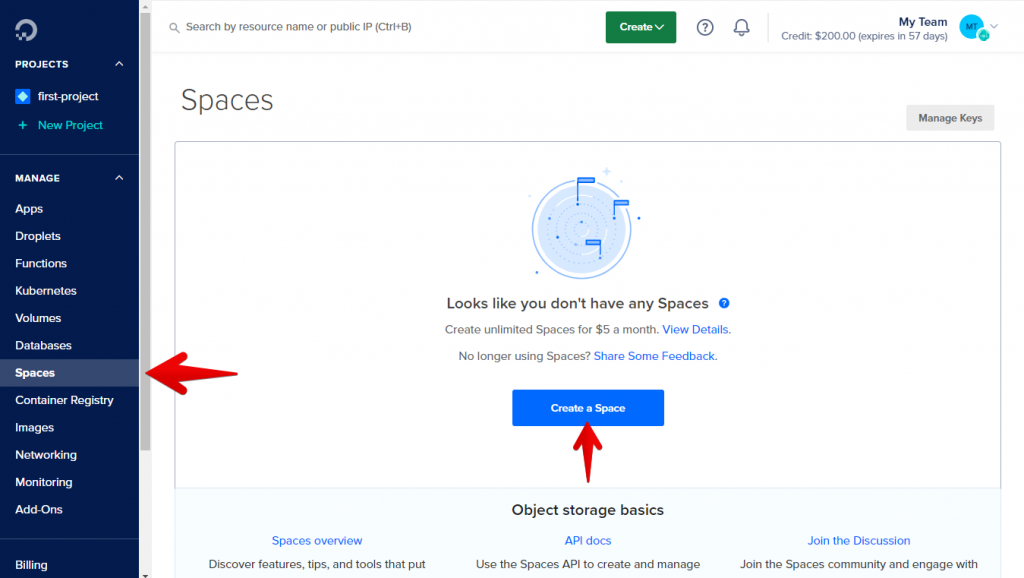Open the View Details link
Image resolution: width=1024 pixels, height=578 pixels.
695,328
